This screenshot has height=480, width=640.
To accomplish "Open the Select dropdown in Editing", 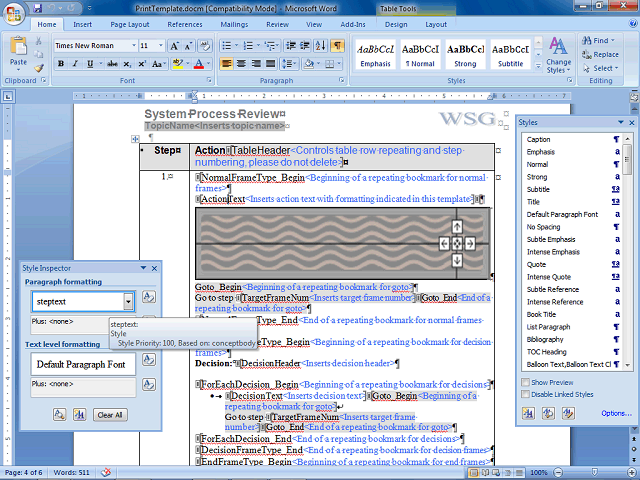I will 601,68.
